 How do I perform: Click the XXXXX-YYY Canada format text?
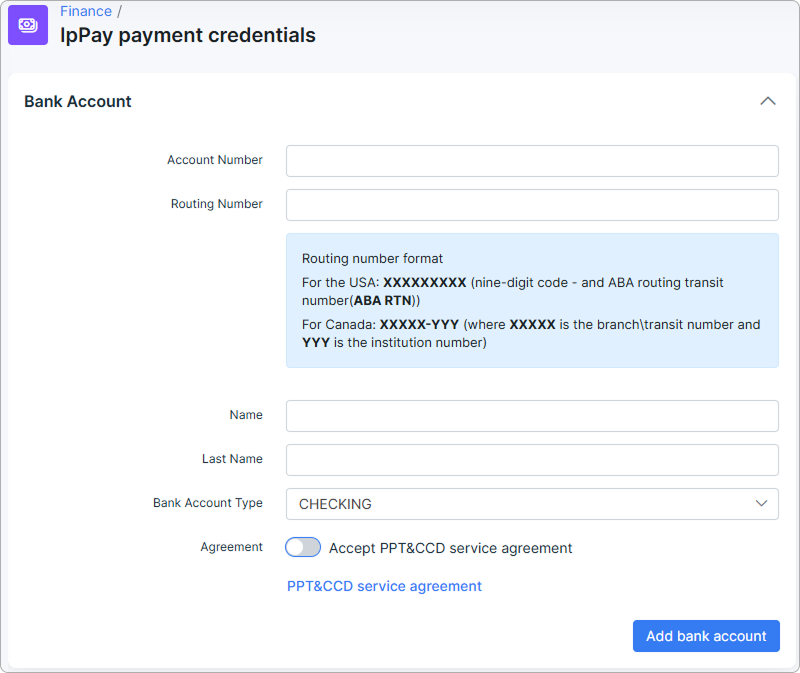click(419, 325)
